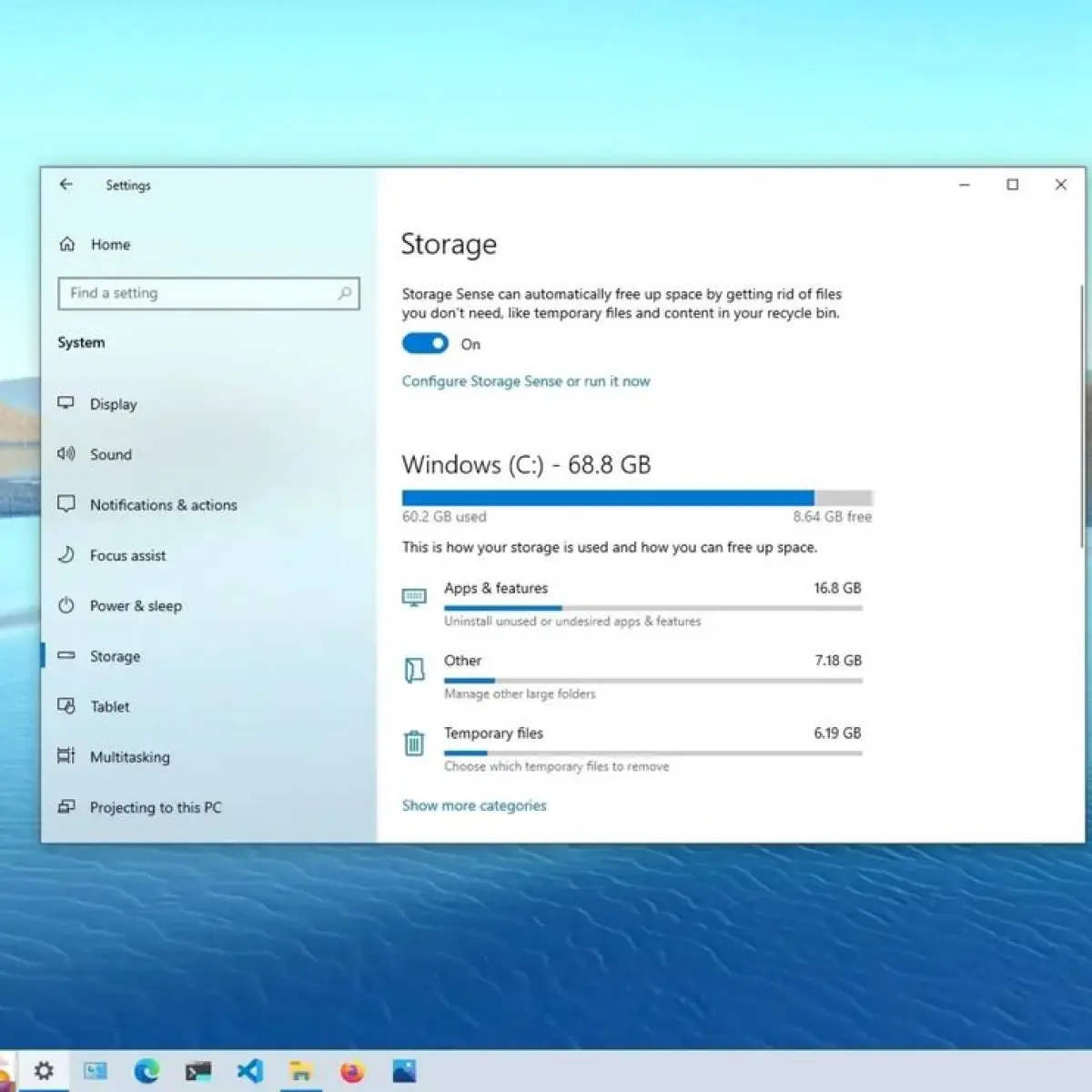1092x1092 pixels.
Task: Click the 8.64 GB free text
Action: coord(832,517)
